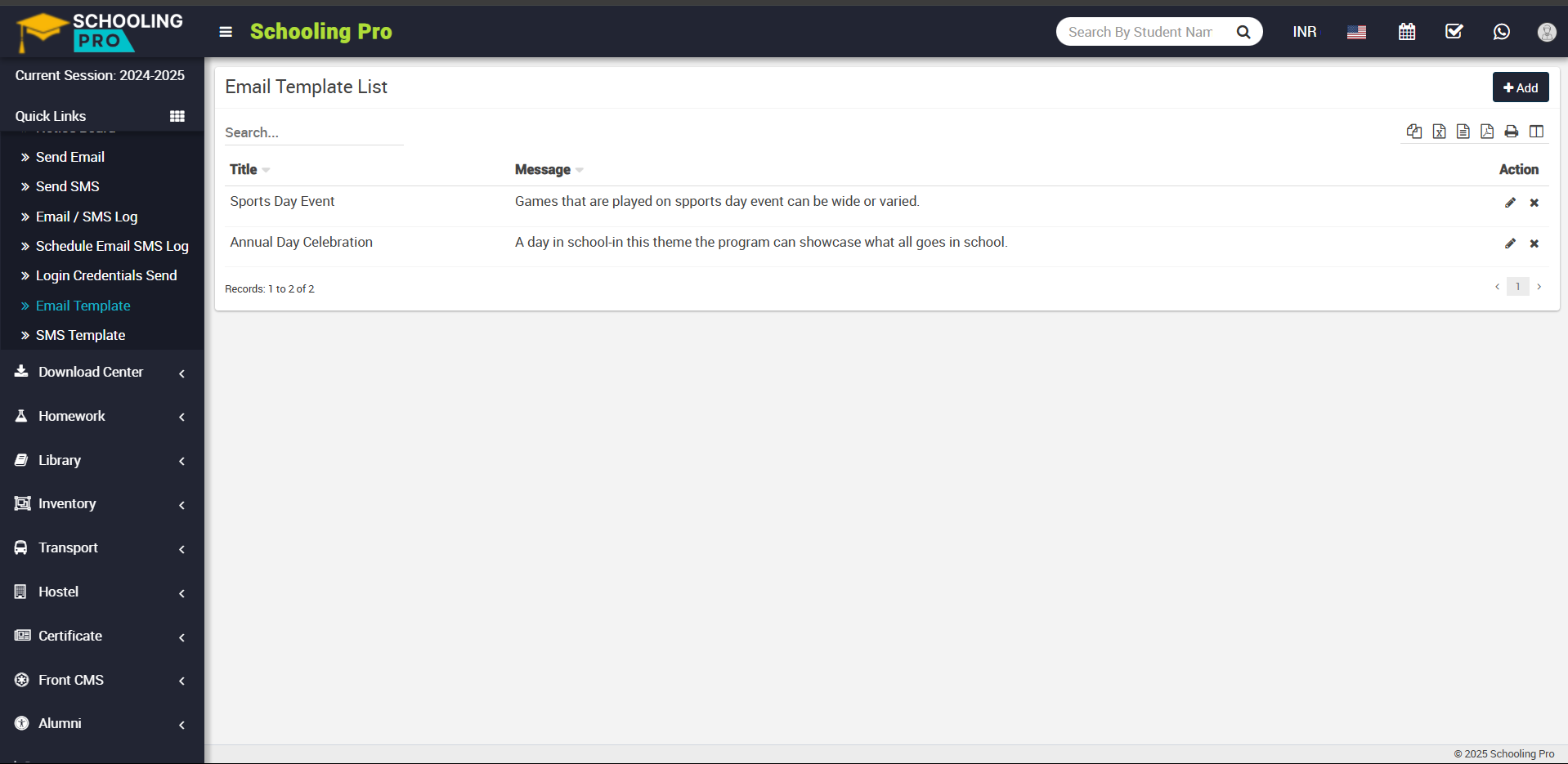Toggle column visibility icon
The width and height of the screenshot is (1568, 764).
point(1537,132)
